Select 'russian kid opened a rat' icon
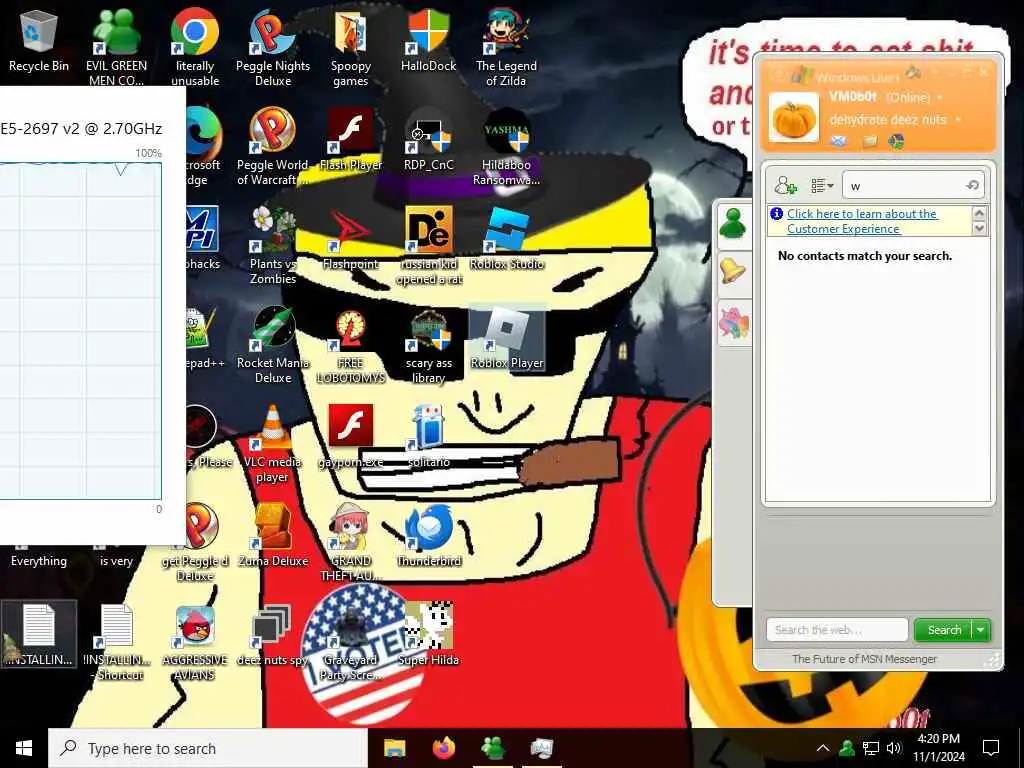1024x768 pixels. [x=428, y=246]
